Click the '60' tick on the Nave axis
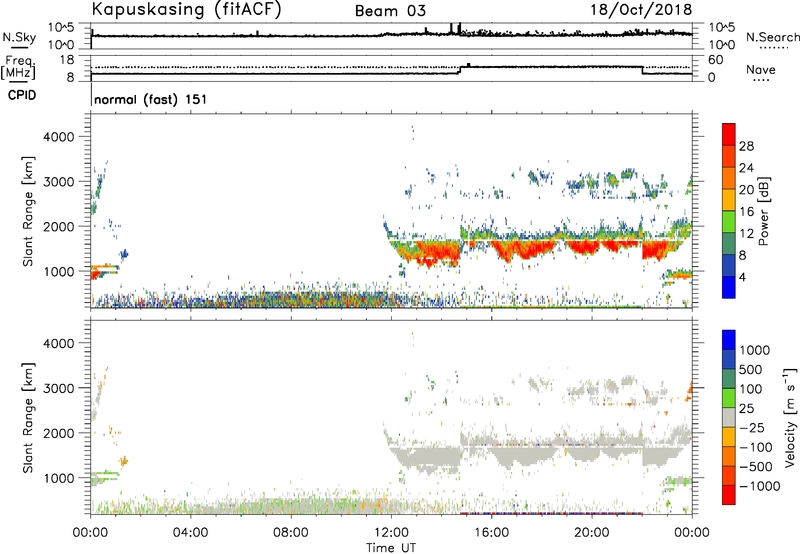 point(716,60)
